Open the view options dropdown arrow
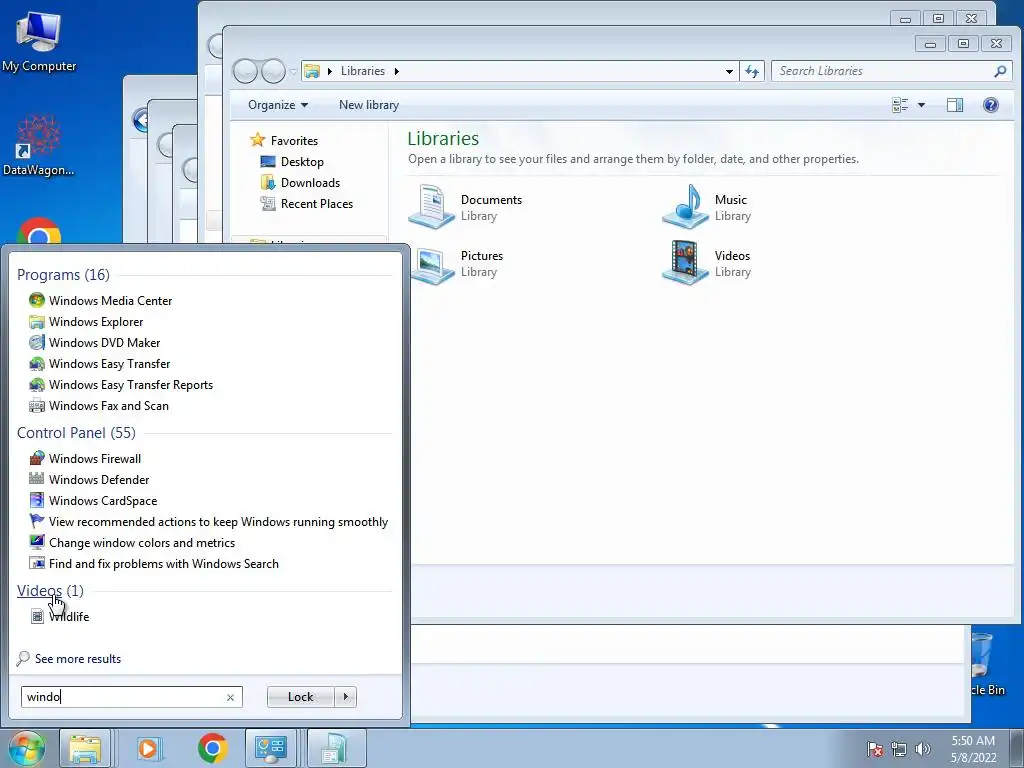 click(921, 104)
